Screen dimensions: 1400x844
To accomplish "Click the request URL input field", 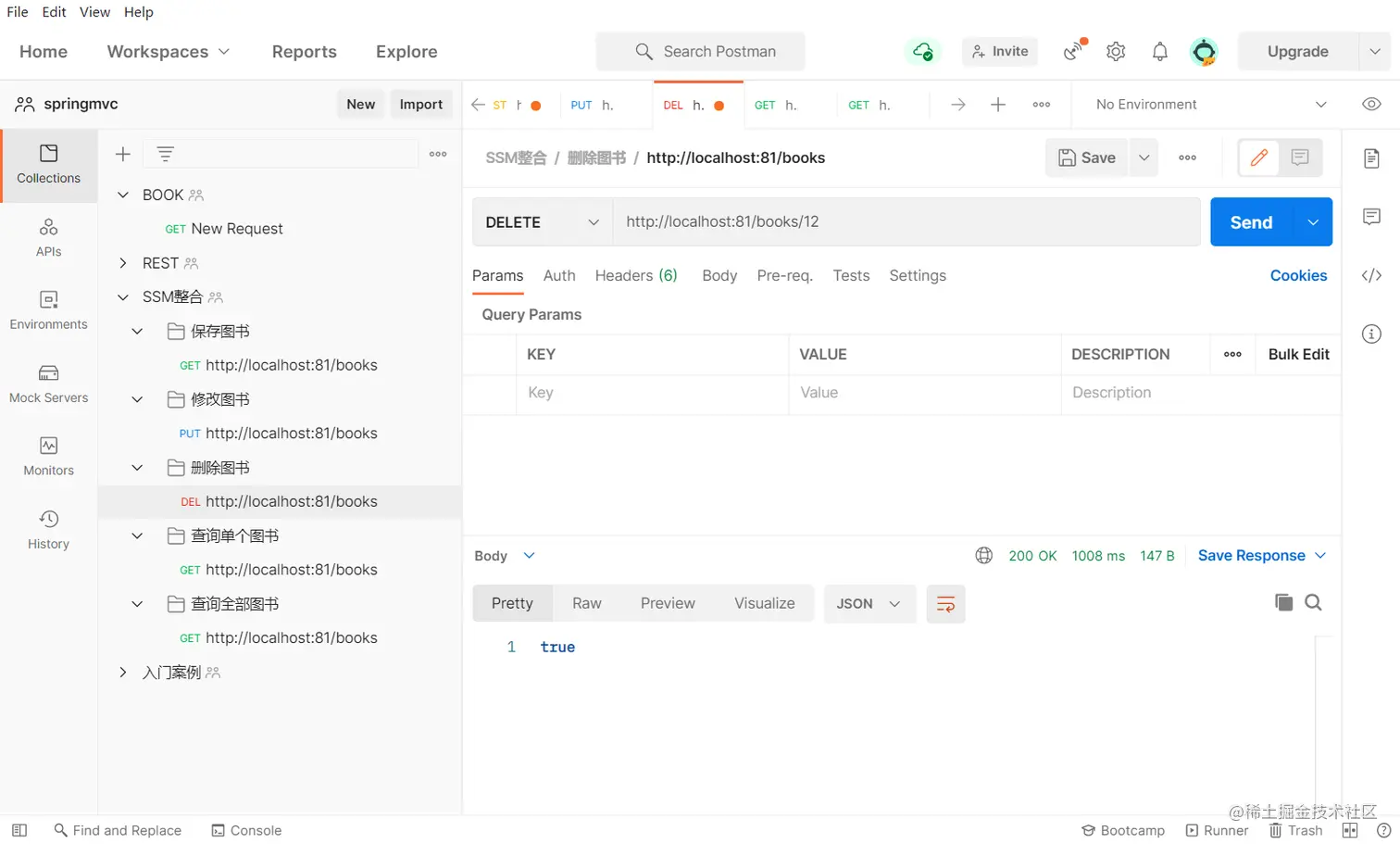I will point(906,222).
